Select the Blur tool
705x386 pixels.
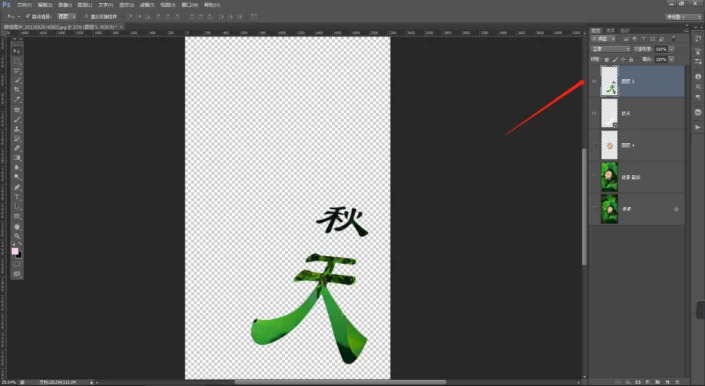pos(17,167)
